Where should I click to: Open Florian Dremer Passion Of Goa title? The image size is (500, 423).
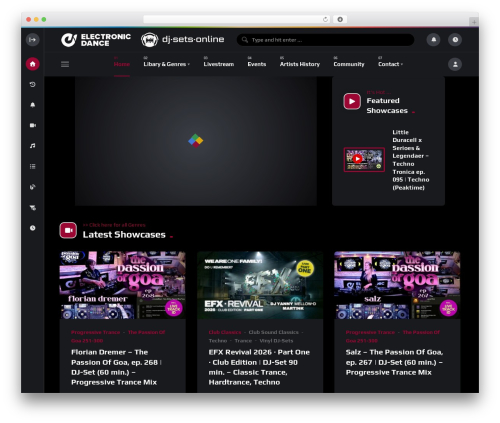tap(116, 367)
